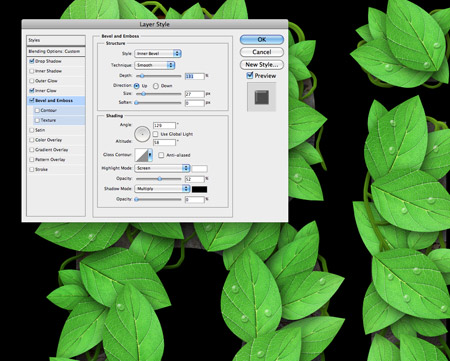Toggle the Anti-aliased checkbox
The height and width of the screenshot is (361, 450).
pyautogui.click(x=161, y=155)
